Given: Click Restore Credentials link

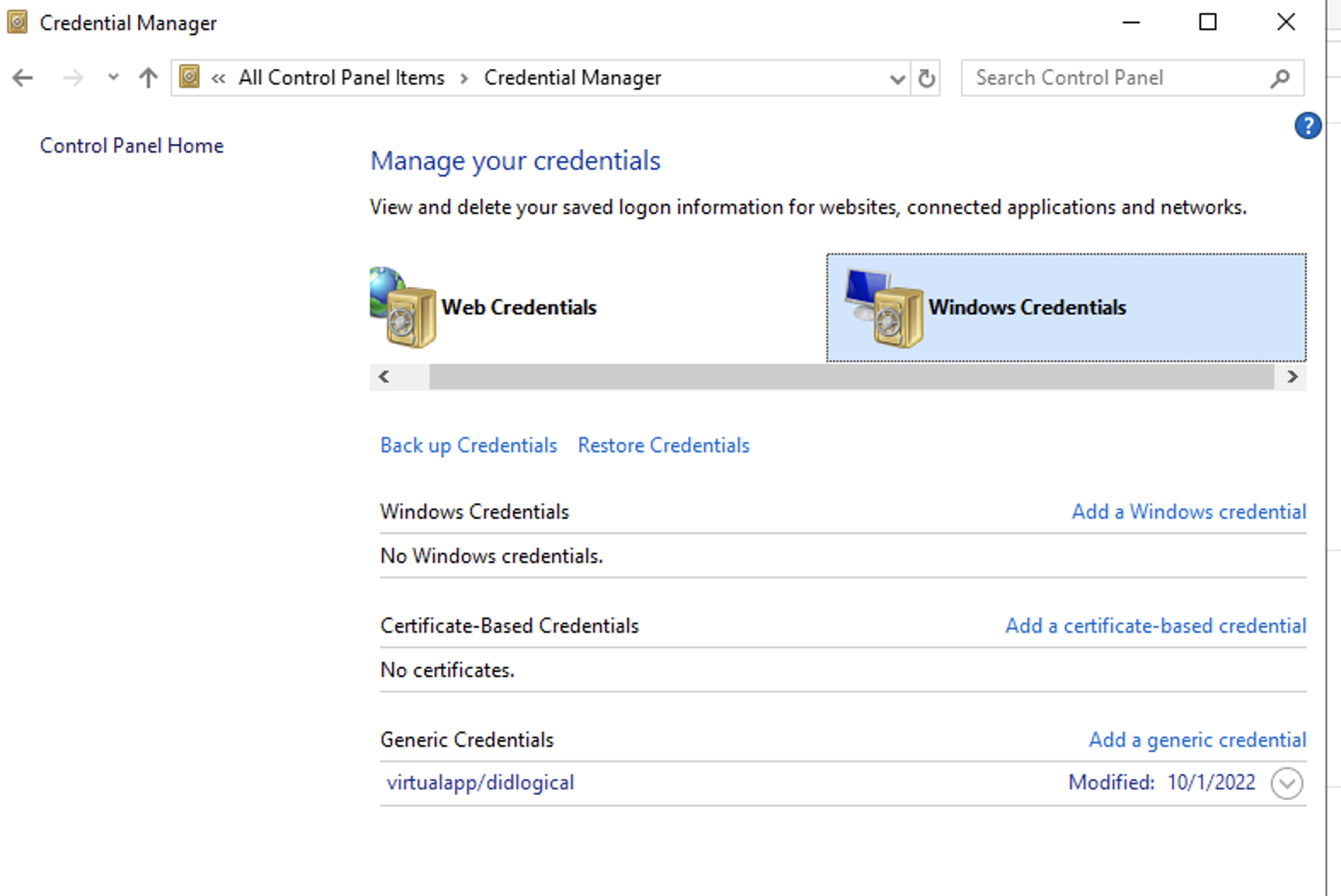Looking at the screenshot, I should tap(663, 445).
